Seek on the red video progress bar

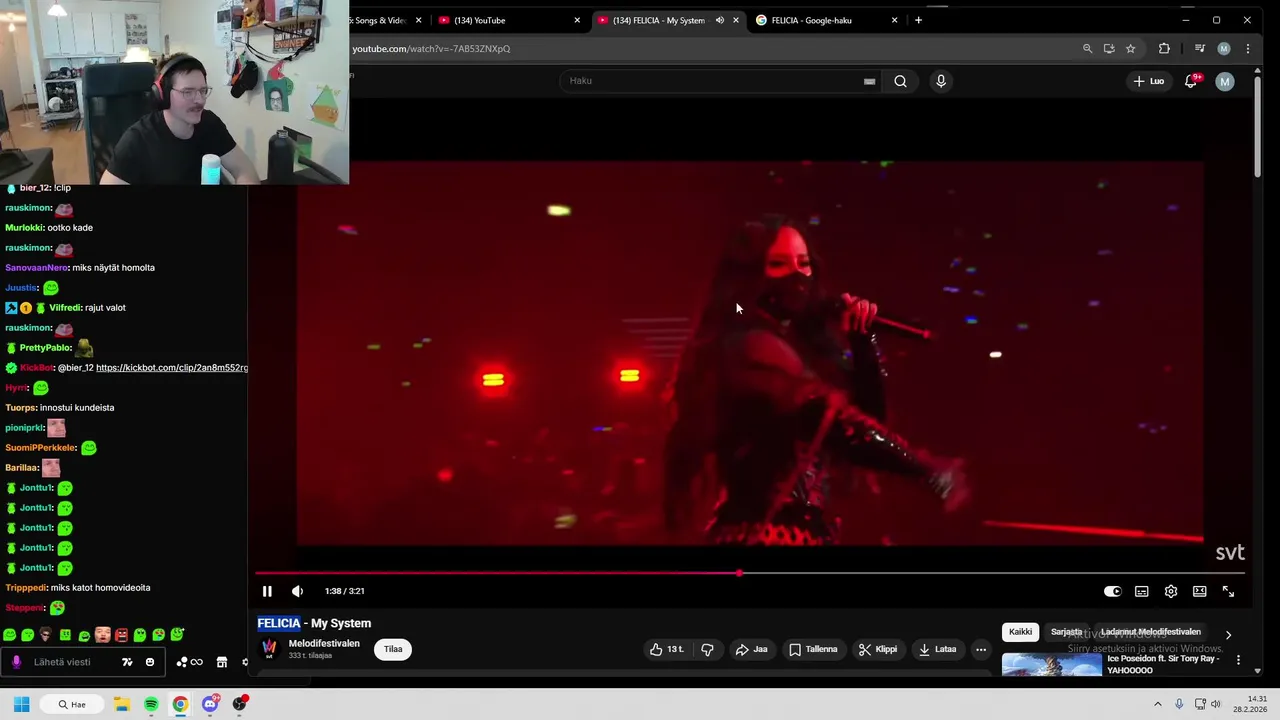750,573
